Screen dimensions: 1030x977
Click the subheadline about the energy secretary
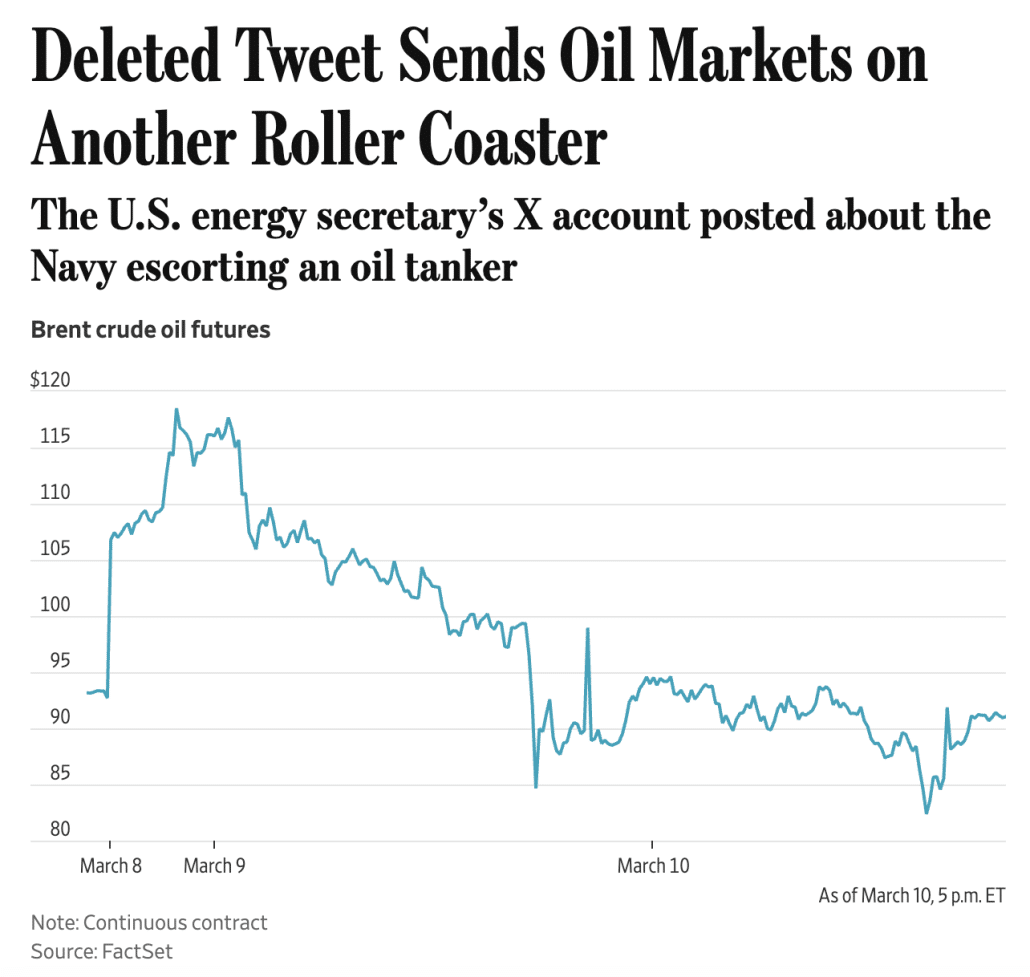tap(510, 241)
